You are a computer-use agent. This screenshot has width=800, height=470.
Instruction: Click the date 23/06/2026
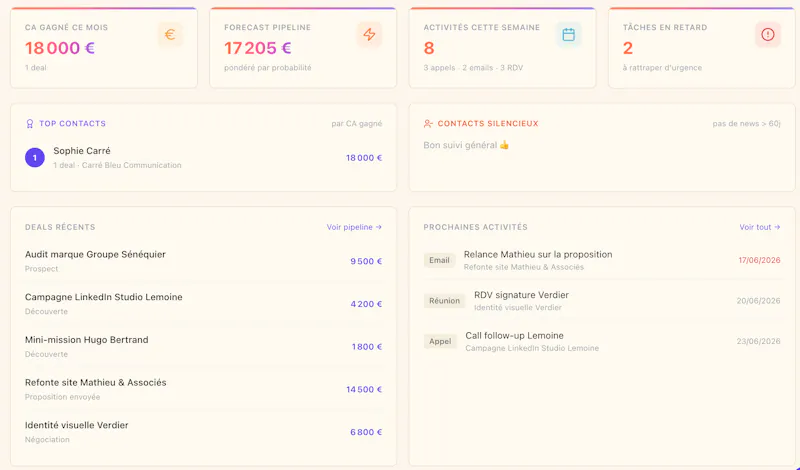(758, 341)
